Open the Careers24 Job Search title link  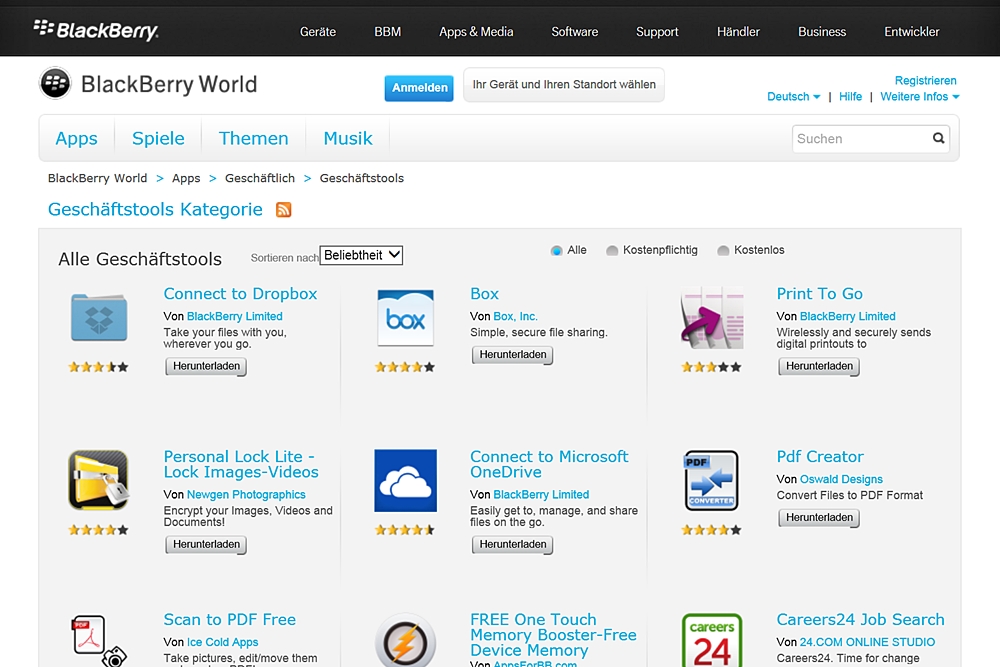[x=860, y=619]
